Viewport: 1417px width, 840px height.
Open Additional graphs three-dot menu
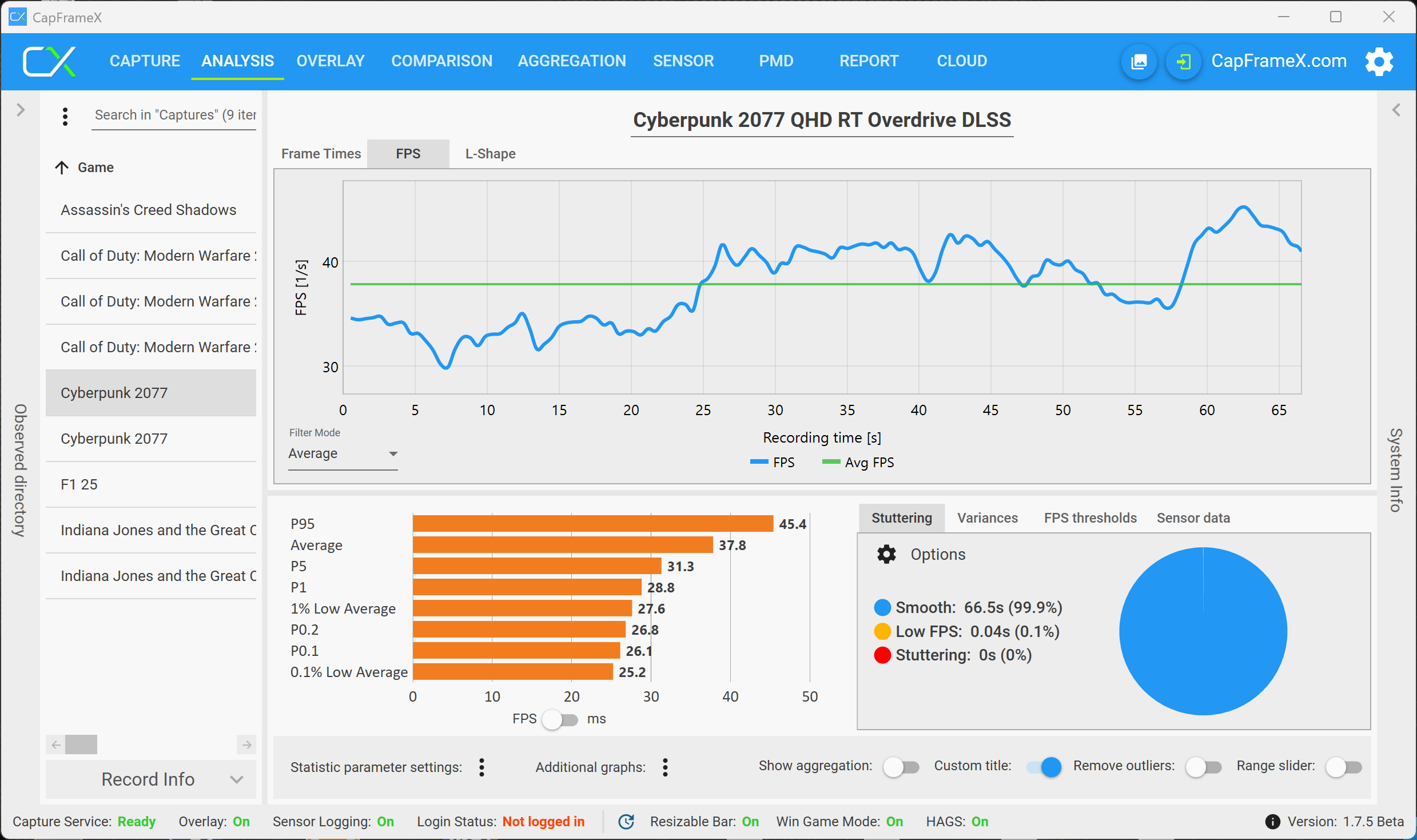coord(665,767)
